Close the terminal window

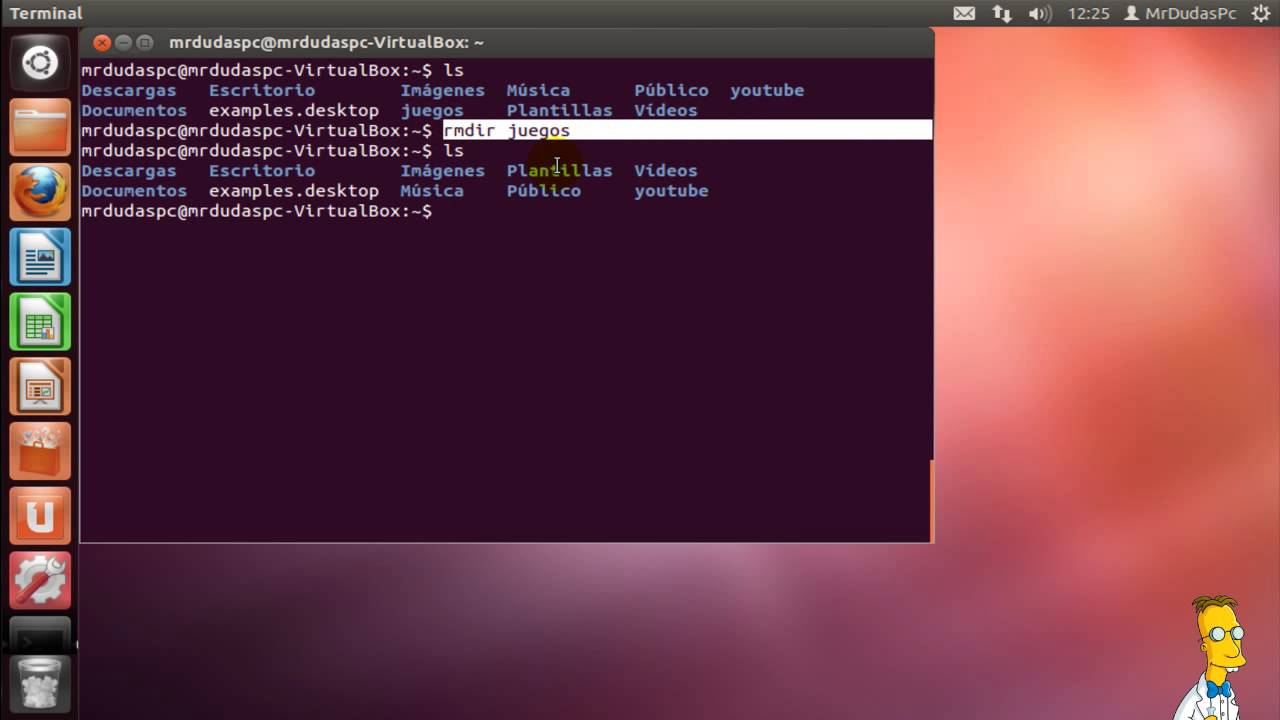click(101, 43)
